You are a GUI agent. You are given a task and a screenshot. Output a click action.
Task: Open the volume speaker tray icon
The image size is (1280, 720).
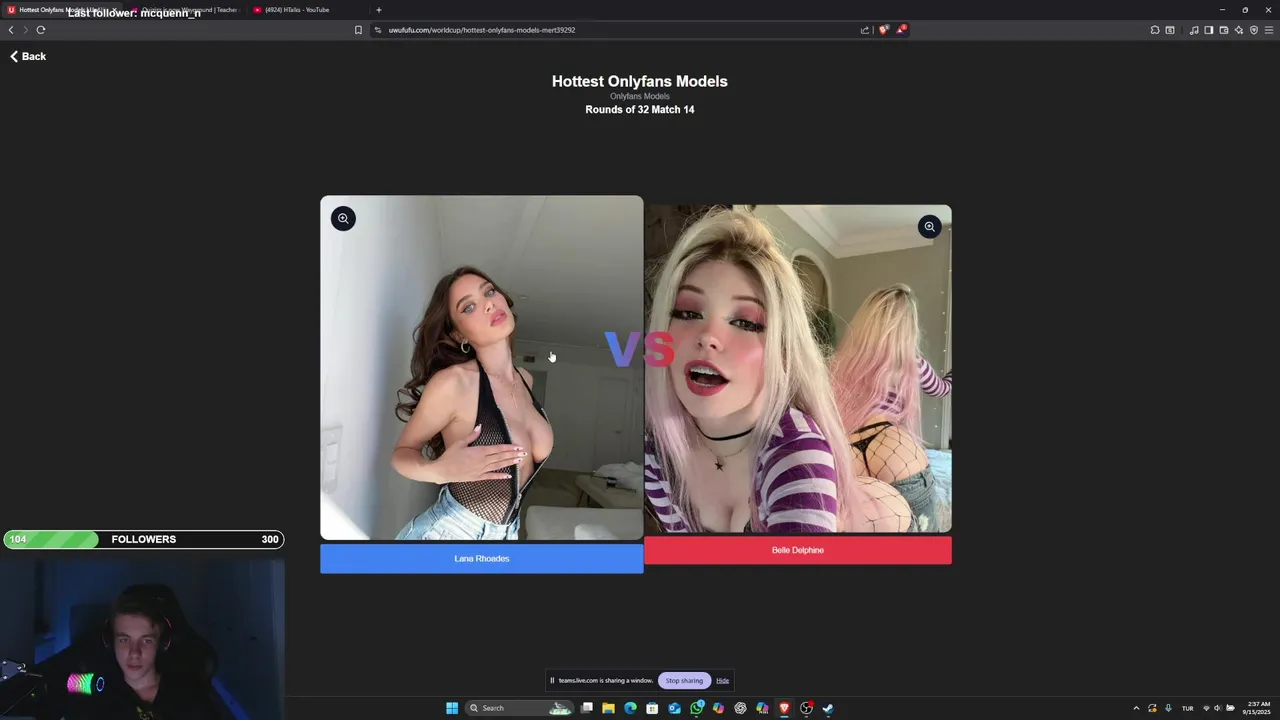[1217, 708]
